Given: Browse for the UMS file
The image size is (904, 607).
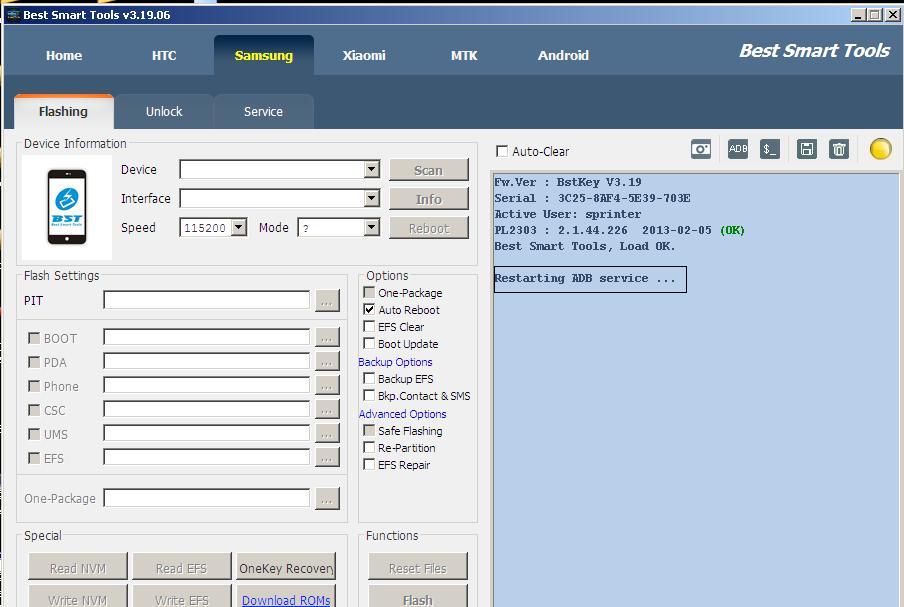Looking at the screenshot, I should [x=327, y=433].
